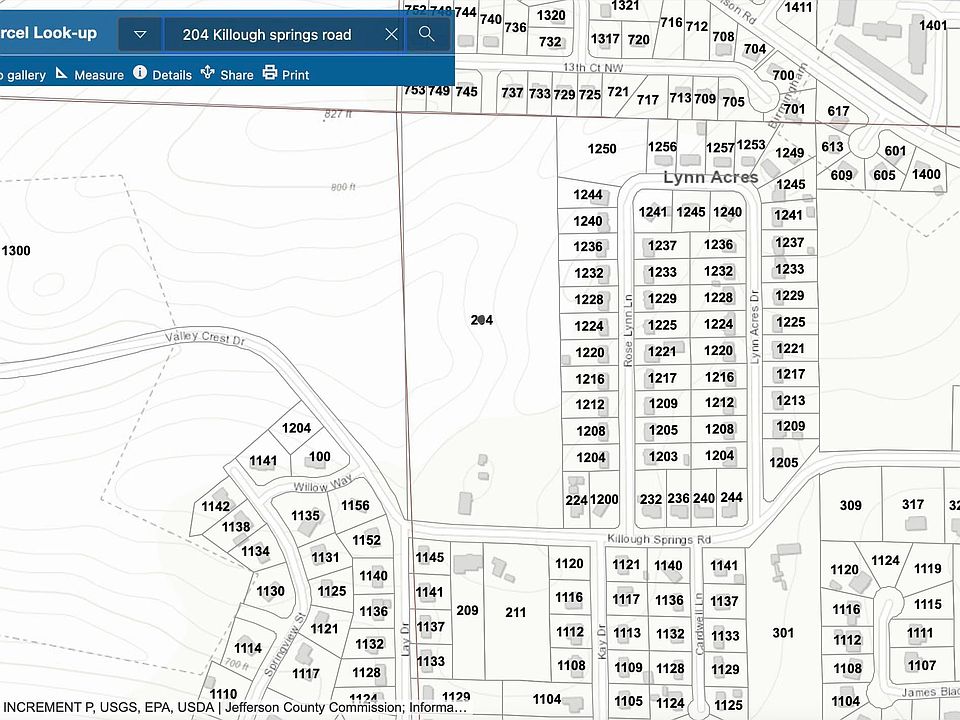This screenshot has width=960, height=720.
Task: Click parcel 301 on the map
Action: (x=783, y=632)
